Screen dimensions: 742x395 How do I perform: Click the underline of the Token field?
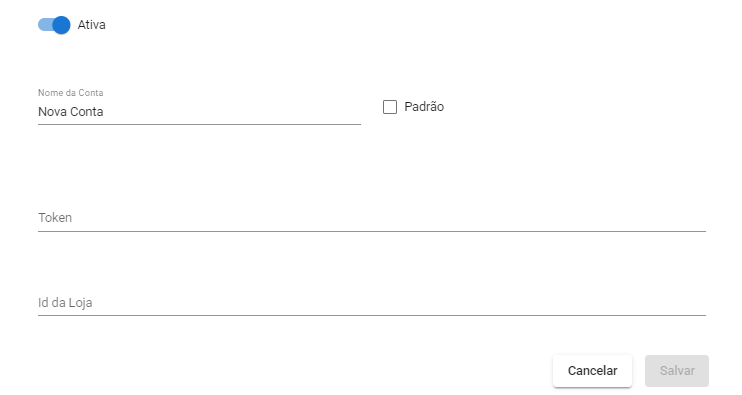click(x=372, y=231)
